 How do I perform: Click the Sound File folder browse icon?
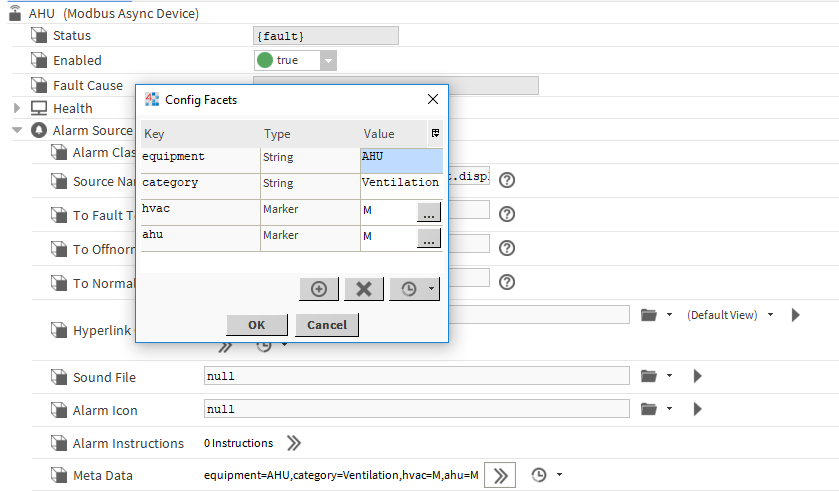click(x=649, y=376)
